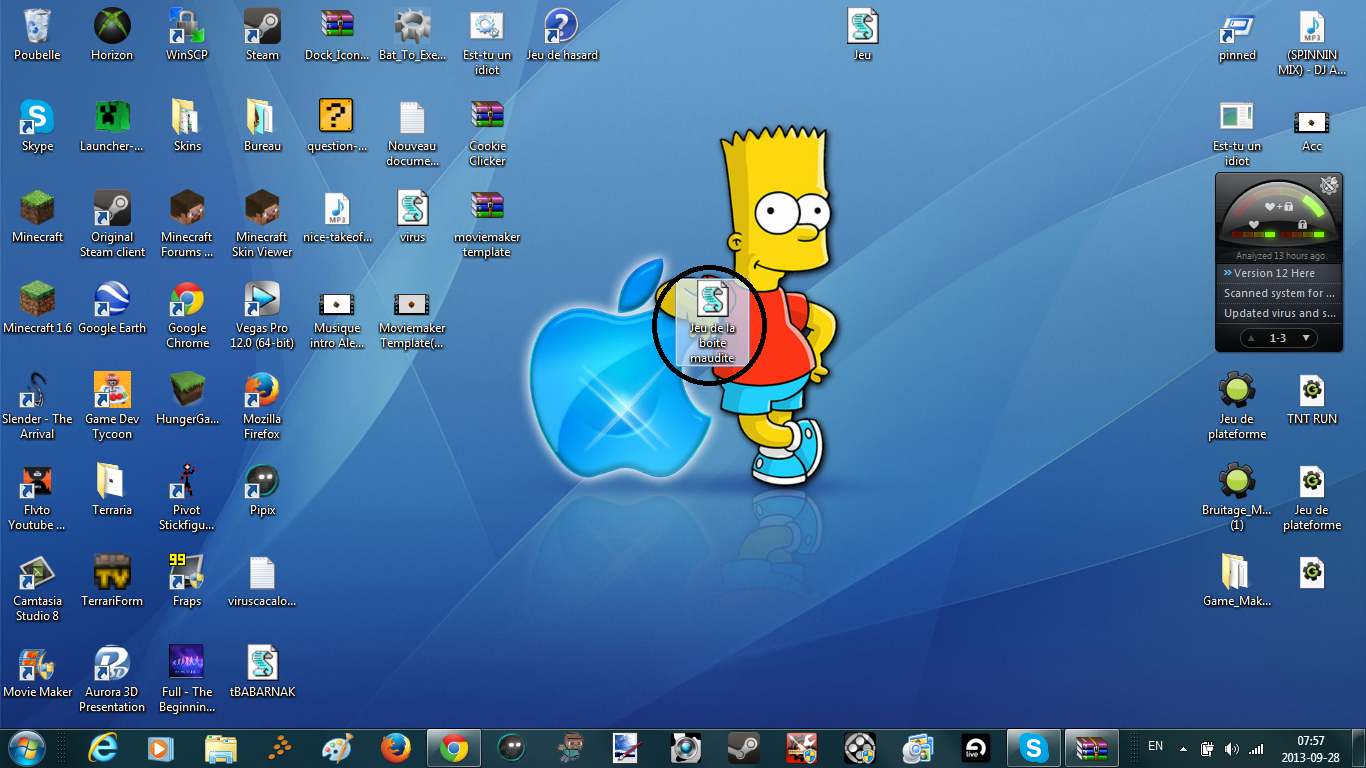The width and height of the screenshot is (1366, 768).
Task: Select the Slender - The Arrival icon
Action: pyautogui.click(x=37, y=406)
